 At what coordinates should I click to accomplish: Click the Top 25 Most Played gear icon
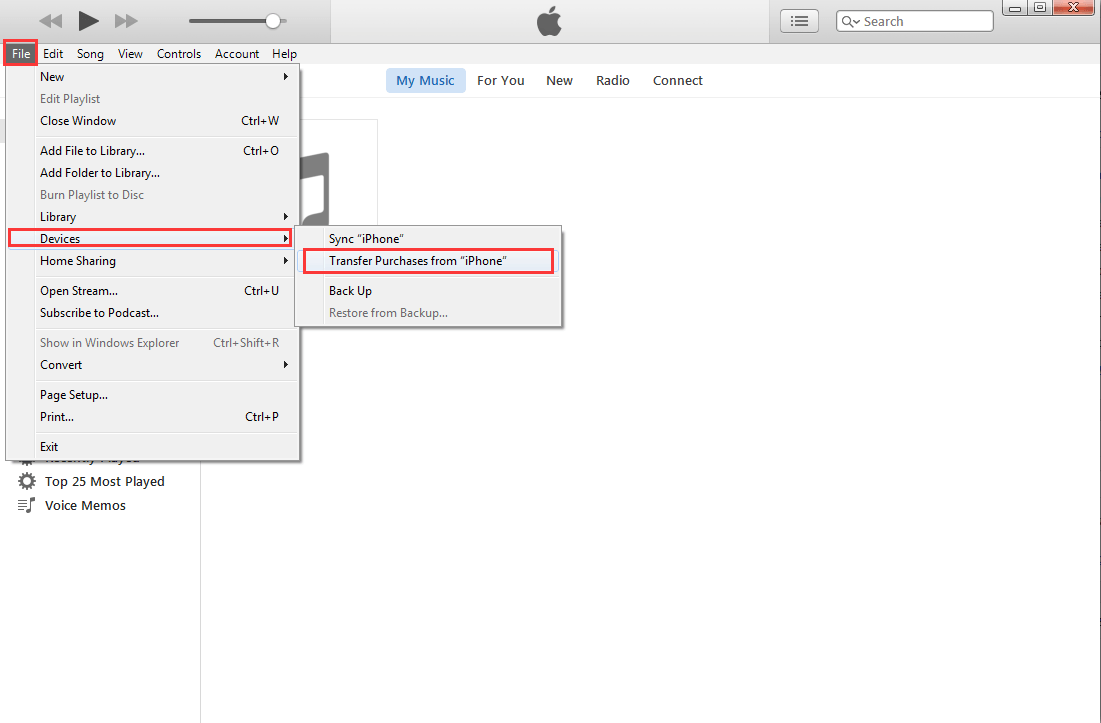(x=27, y=481)
